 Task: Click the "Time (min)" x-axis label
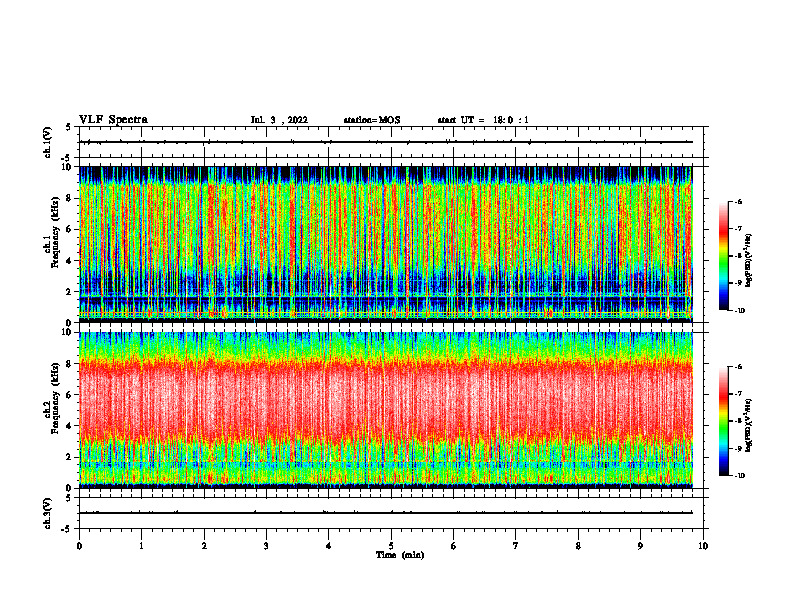pyautogui.click(x=400, y=555)
